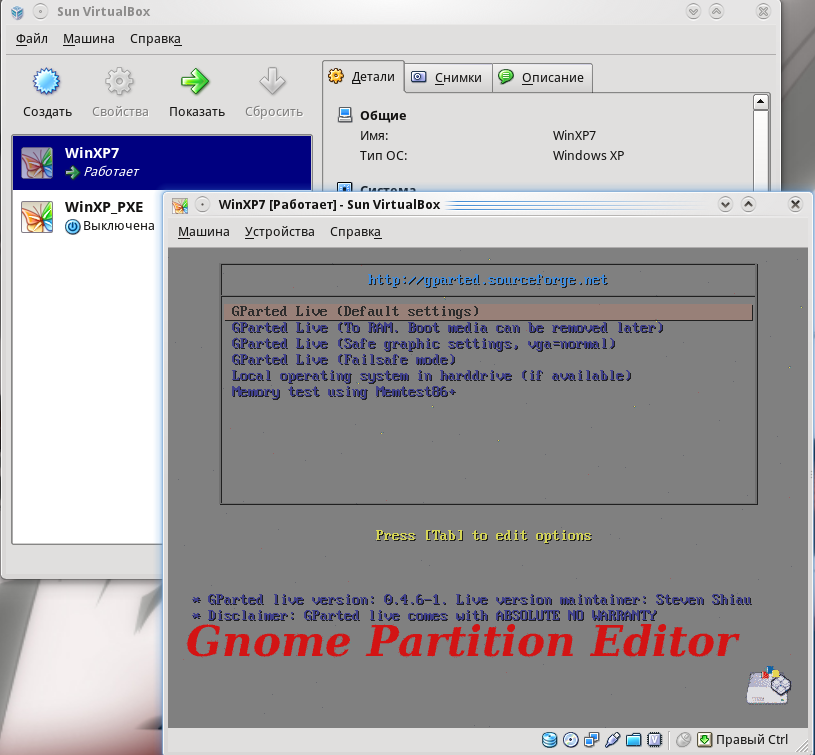Switch to the Описание tab
815x755 pixels.
point(542,78)
